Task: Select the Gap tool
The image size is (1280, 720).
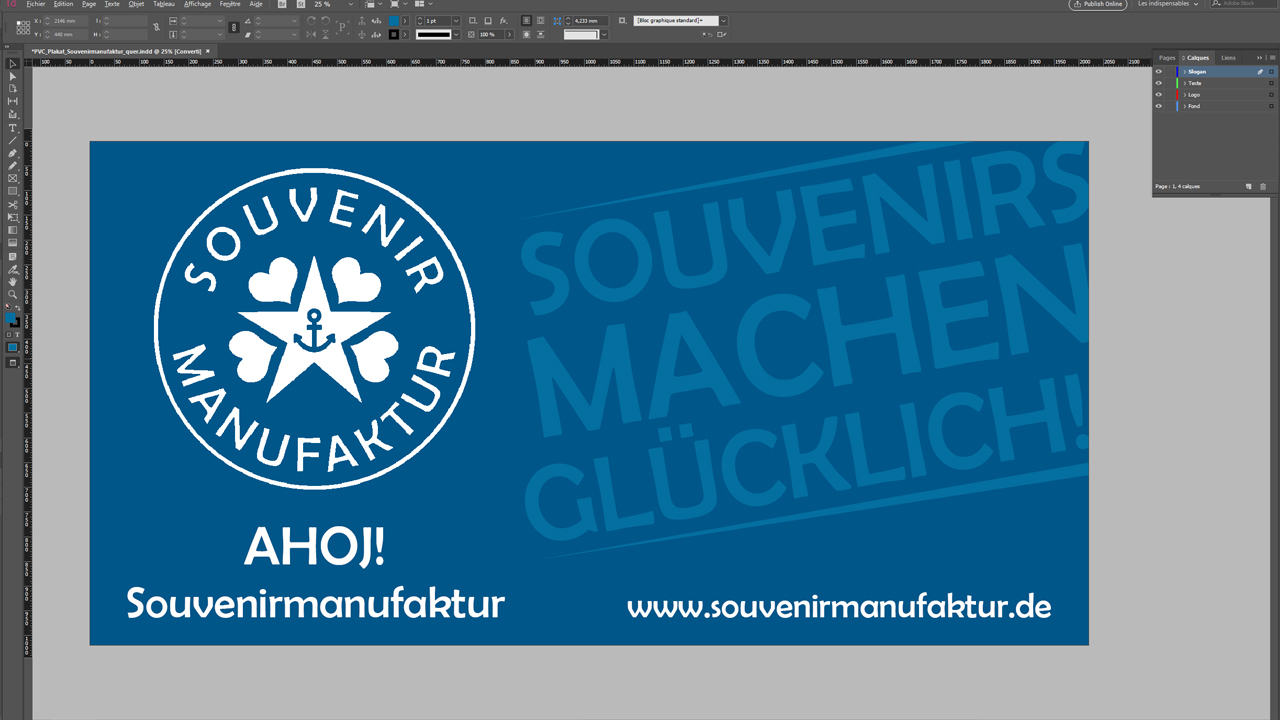Action: pos(13,101)
